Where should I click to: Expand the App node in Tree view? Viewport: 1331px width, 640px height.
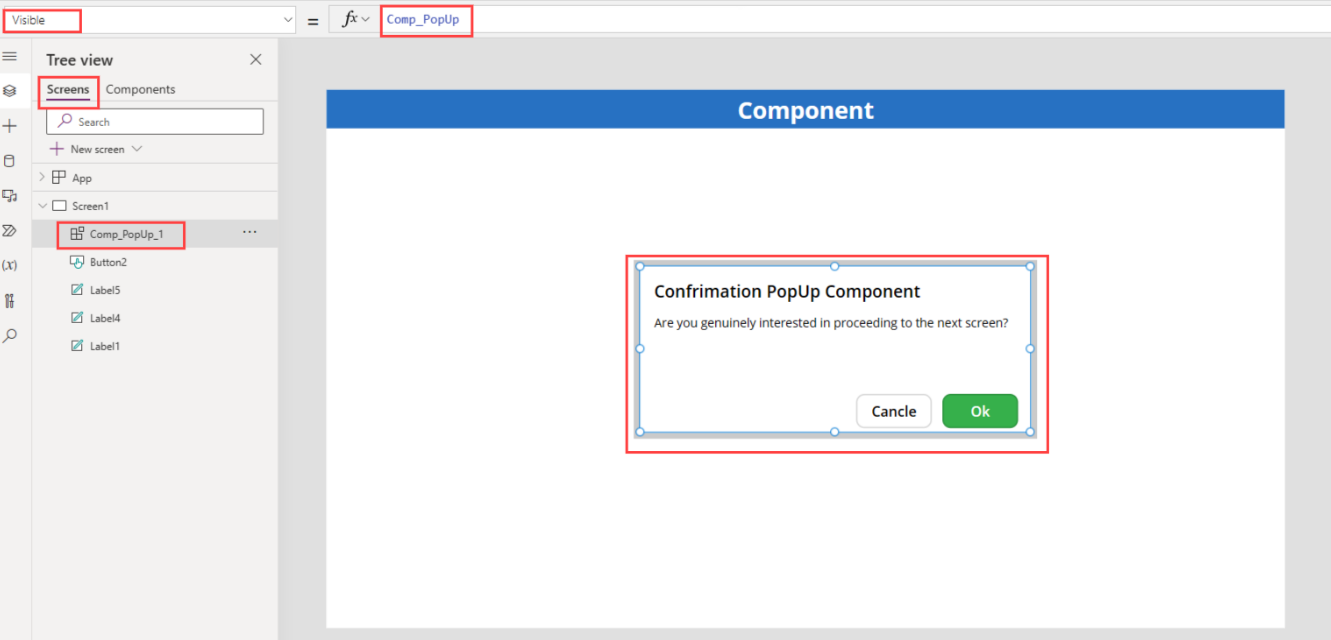(x=41, y=177)
